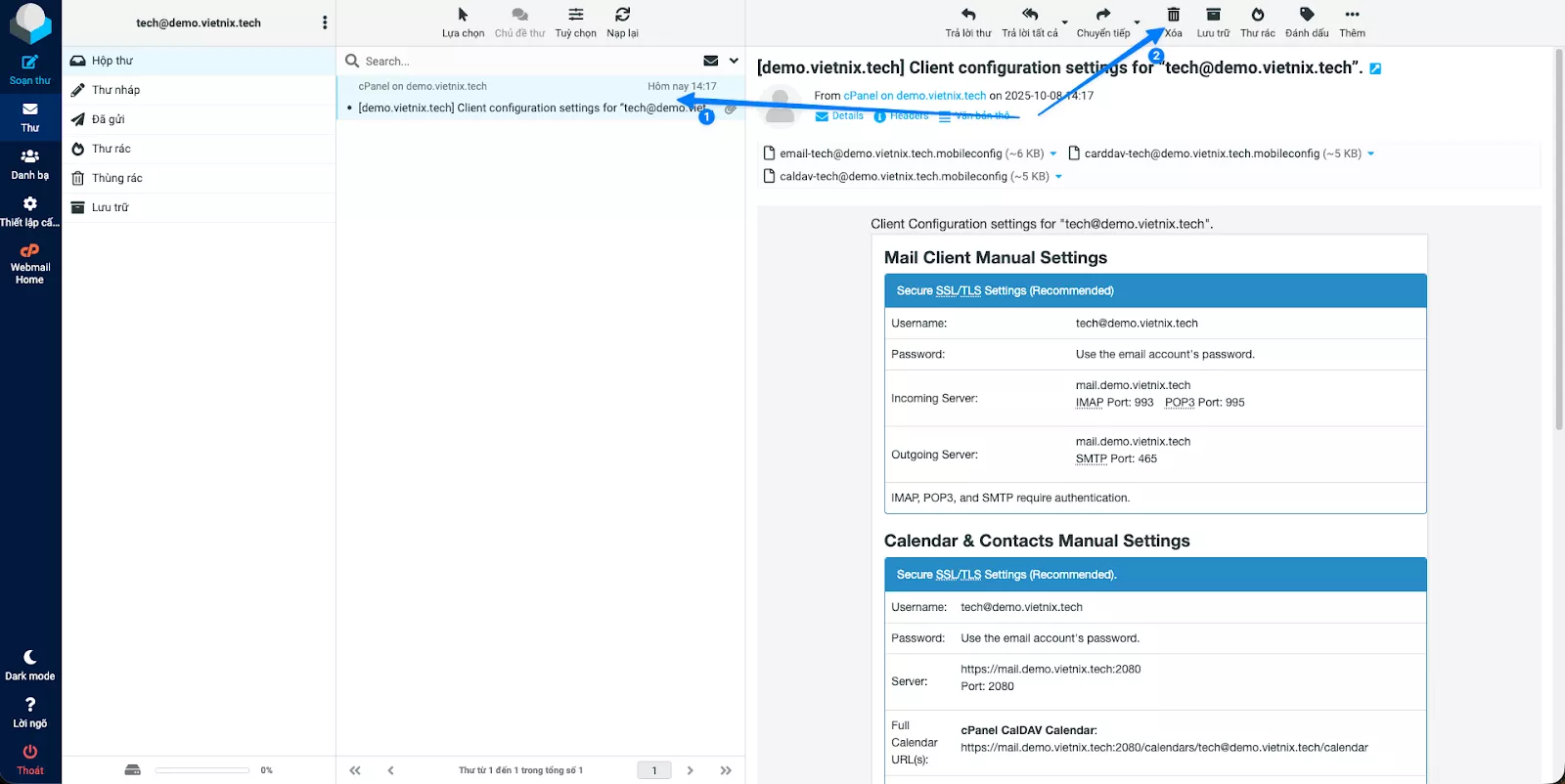
Task: Open the Thêm more actions menu
Action: 1352,22
